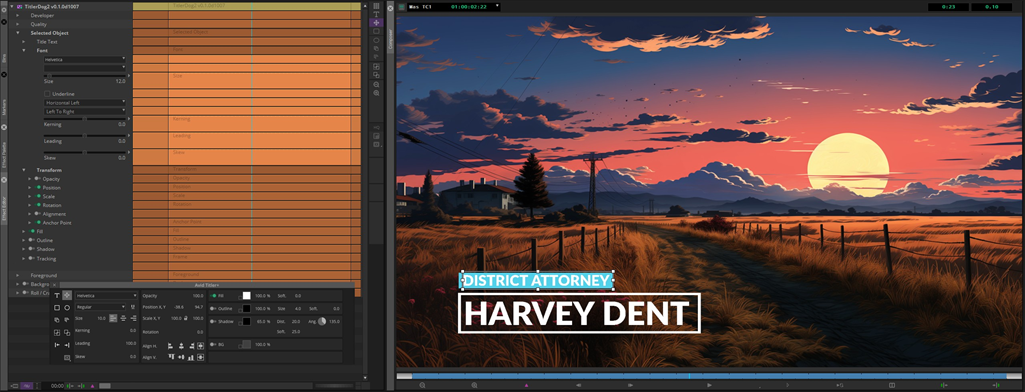Toggle Outline enable button in Titler+ panel
The height and width of the screenshot is (392, 1025).
pos(213,308)
